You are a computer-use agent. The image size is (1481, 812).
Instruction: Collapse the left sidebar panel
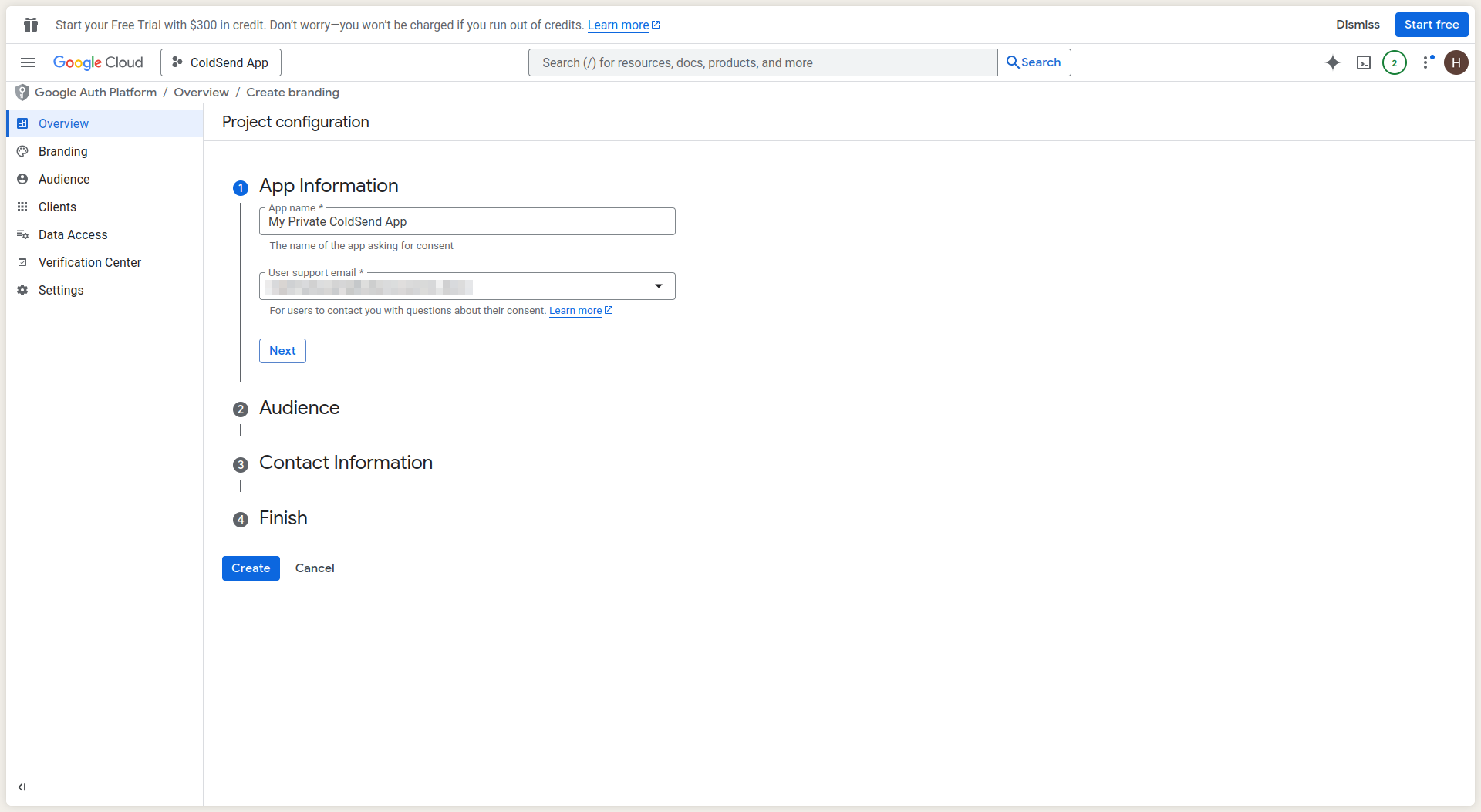tap(22, 787)
